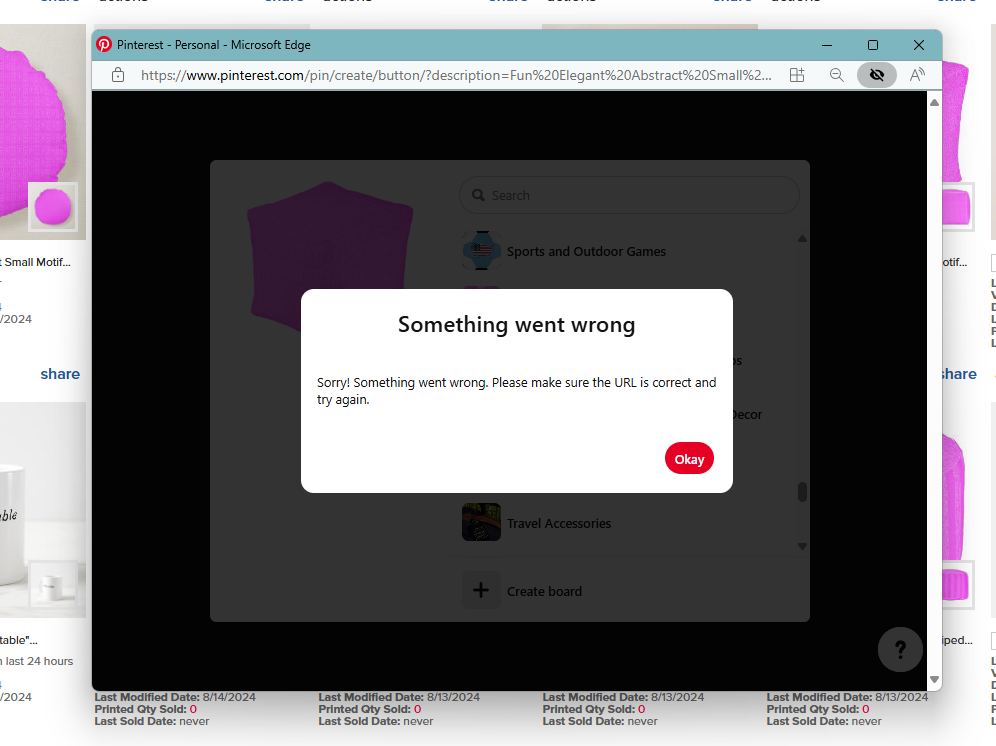
Task: Open the app available install icon
Action: (x=797, y=75)
